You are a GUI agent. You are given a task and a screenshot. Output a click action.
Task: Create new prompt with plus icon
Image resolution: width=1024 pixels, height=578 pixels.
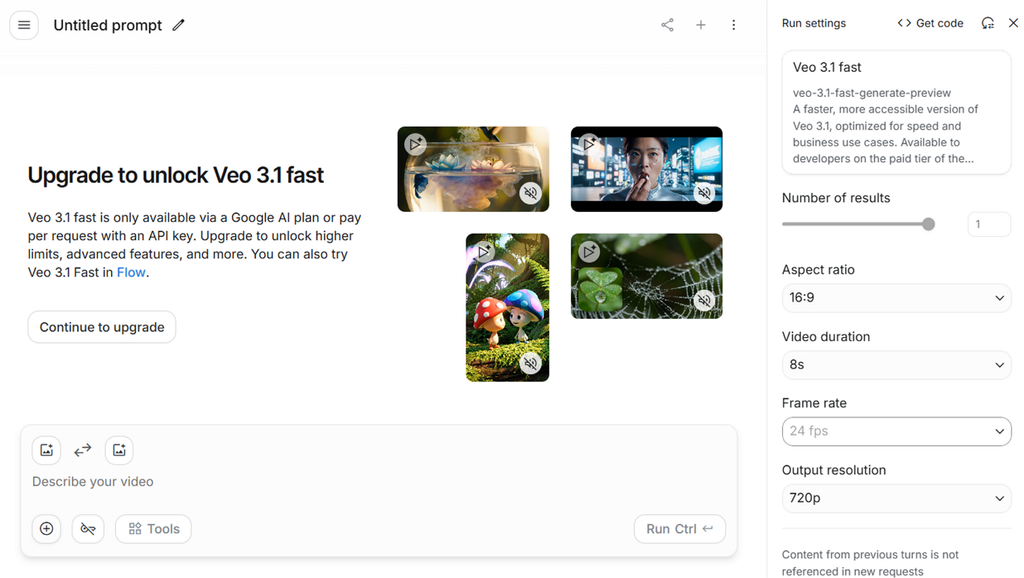coord(700,25)
